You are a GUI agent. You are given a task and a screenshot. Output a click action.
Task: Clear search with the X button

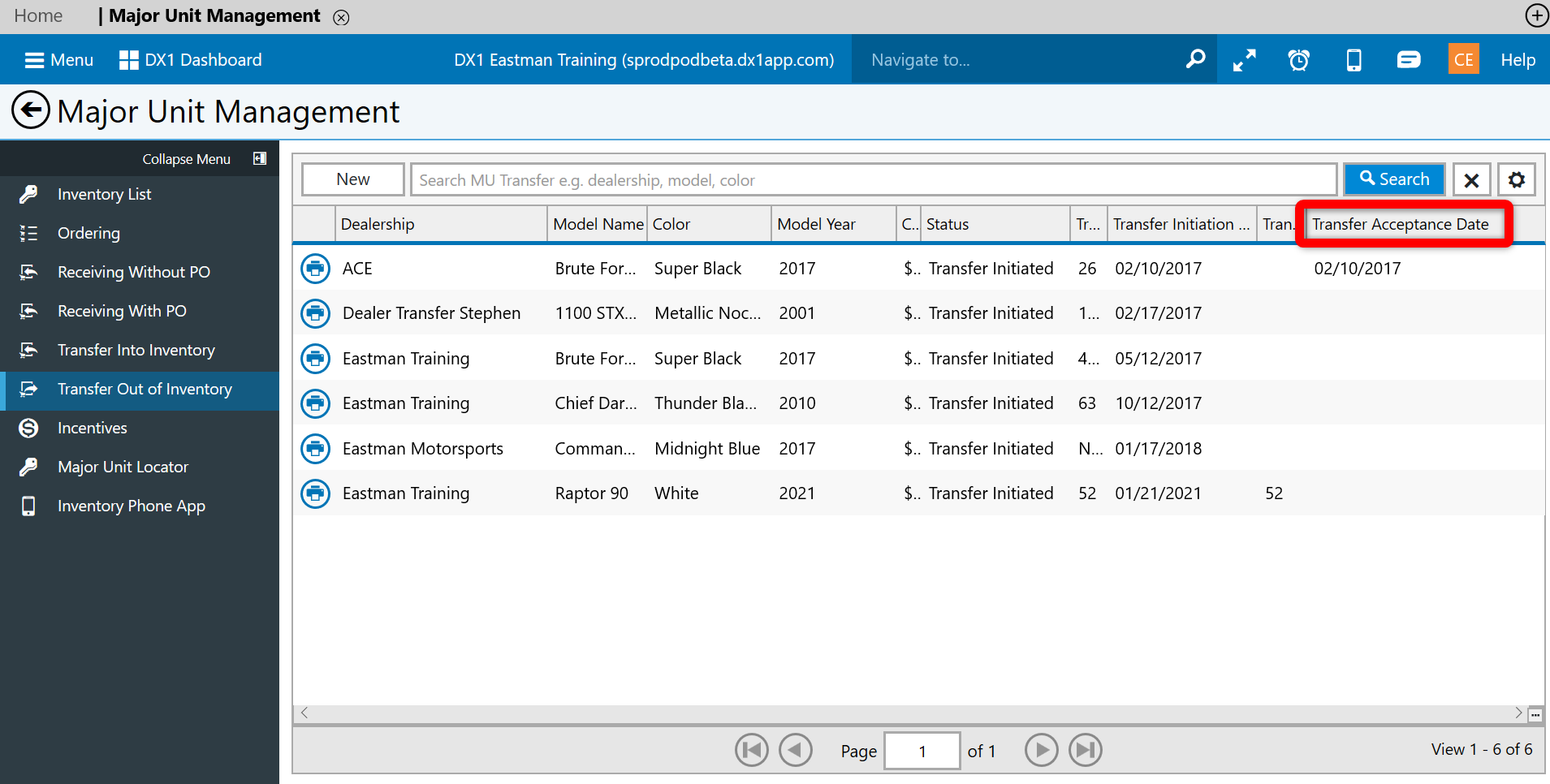(x=1471, y=179)
